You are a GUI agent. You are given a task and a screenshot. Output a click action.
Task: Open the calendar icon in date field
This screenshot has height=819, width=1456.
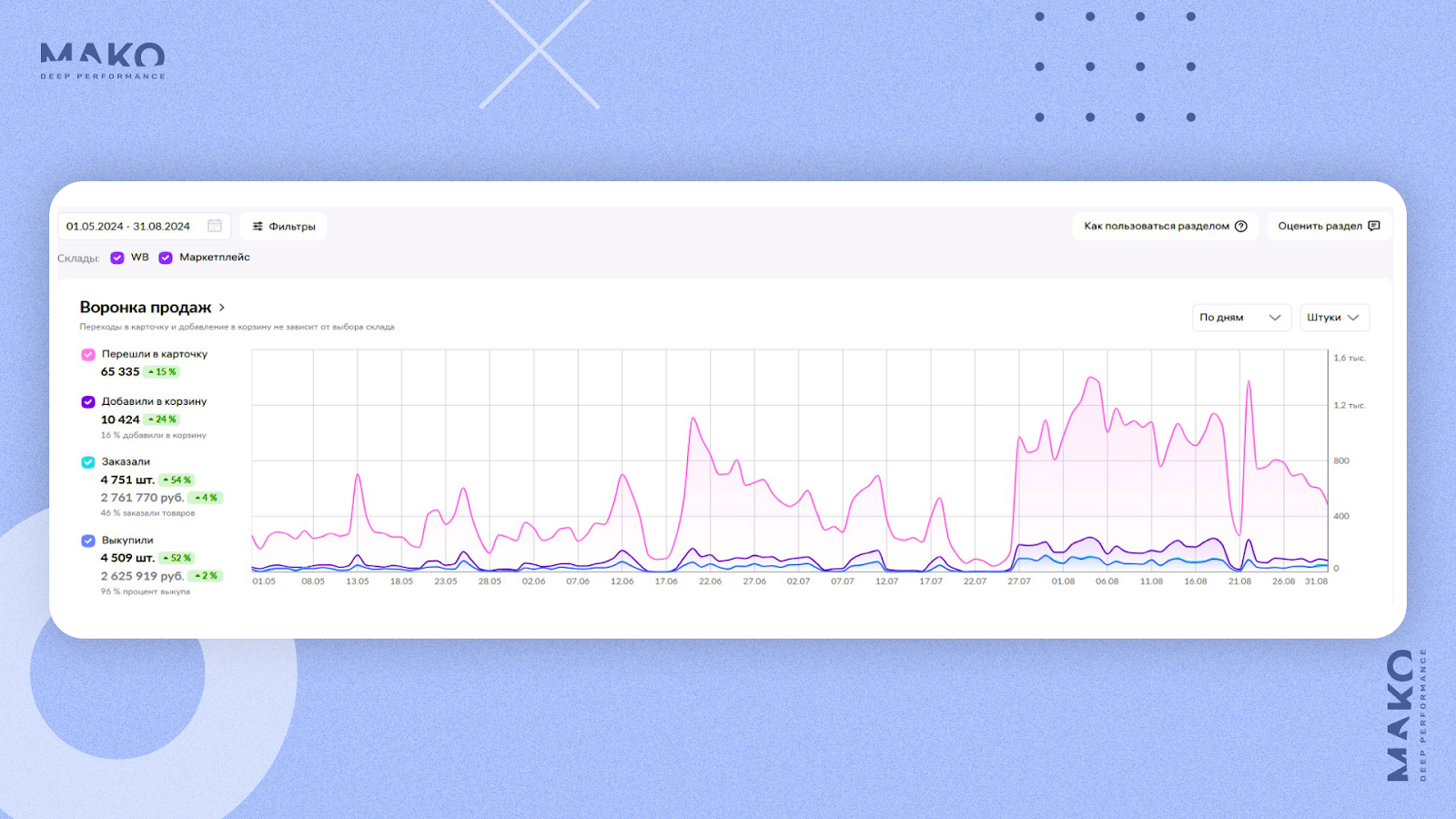[x=215, y=226]
